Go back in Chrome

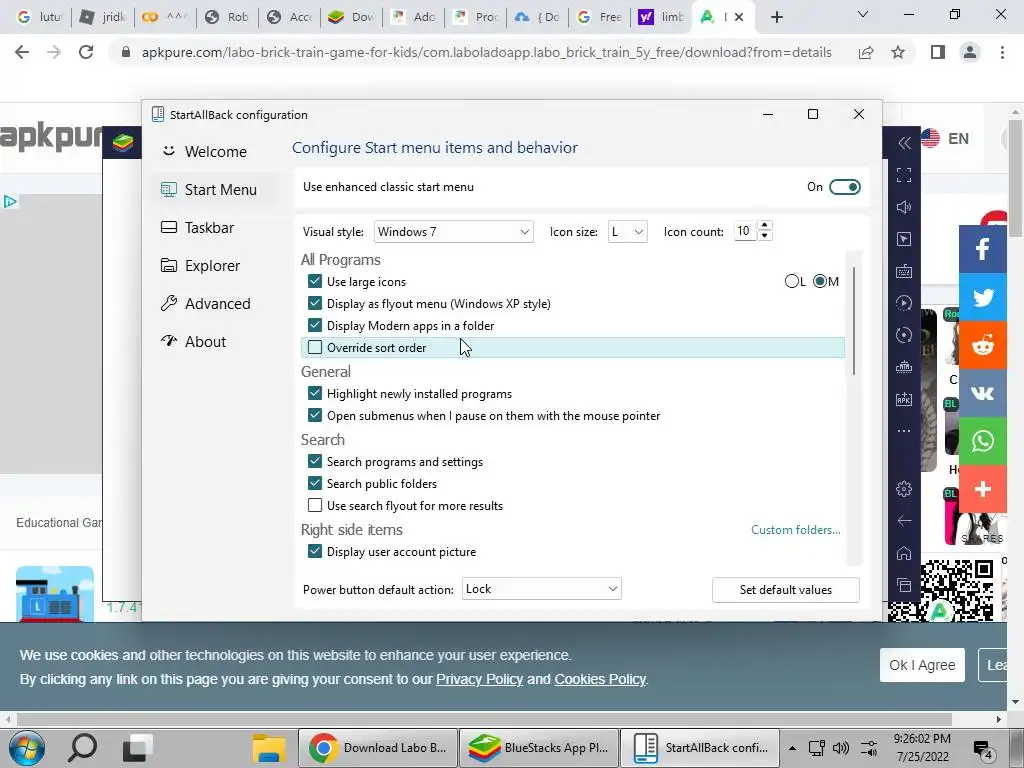click(22, 52)
